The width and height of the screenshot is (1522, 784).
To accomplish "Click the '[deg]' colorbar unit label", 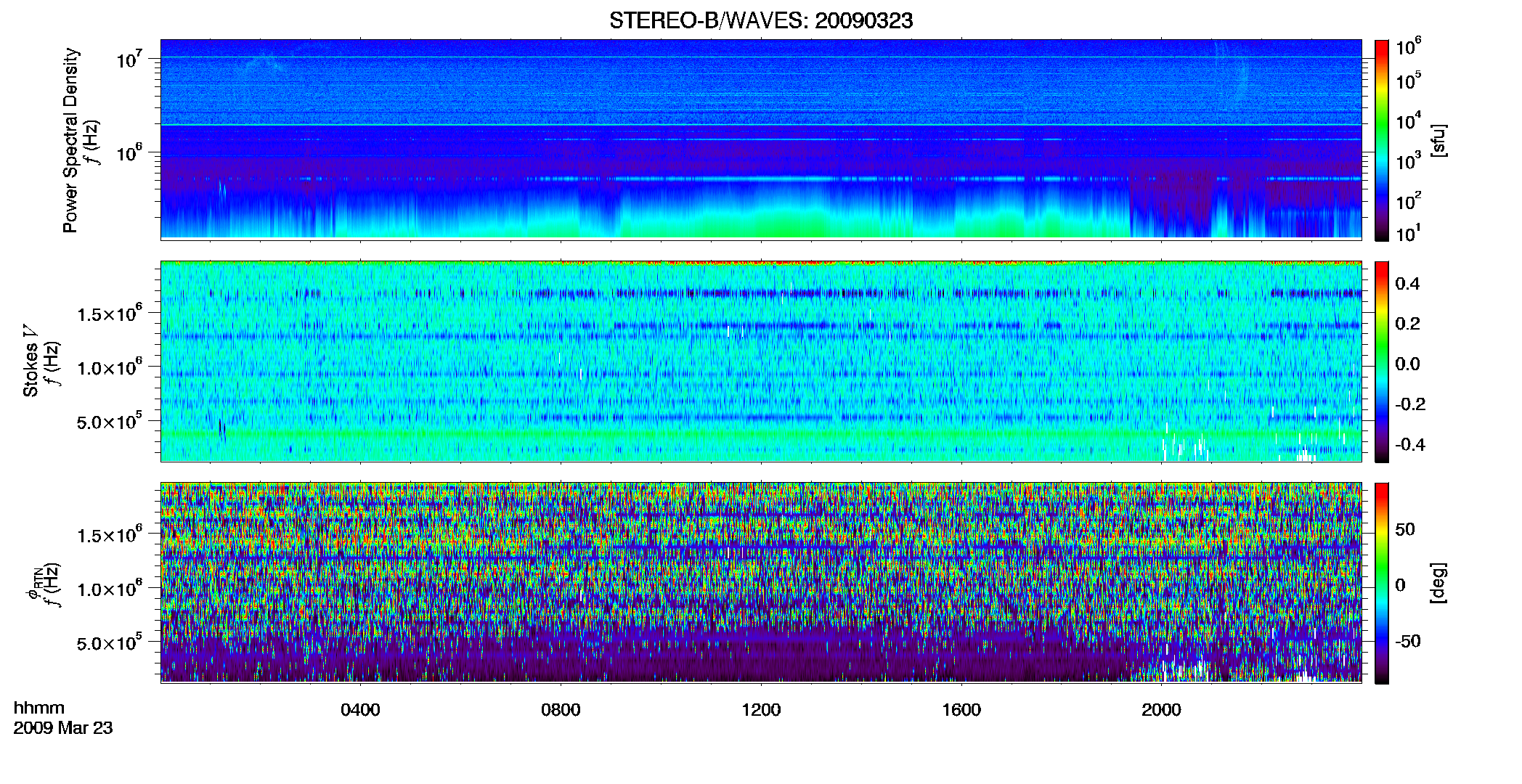I will point(1438,582).
